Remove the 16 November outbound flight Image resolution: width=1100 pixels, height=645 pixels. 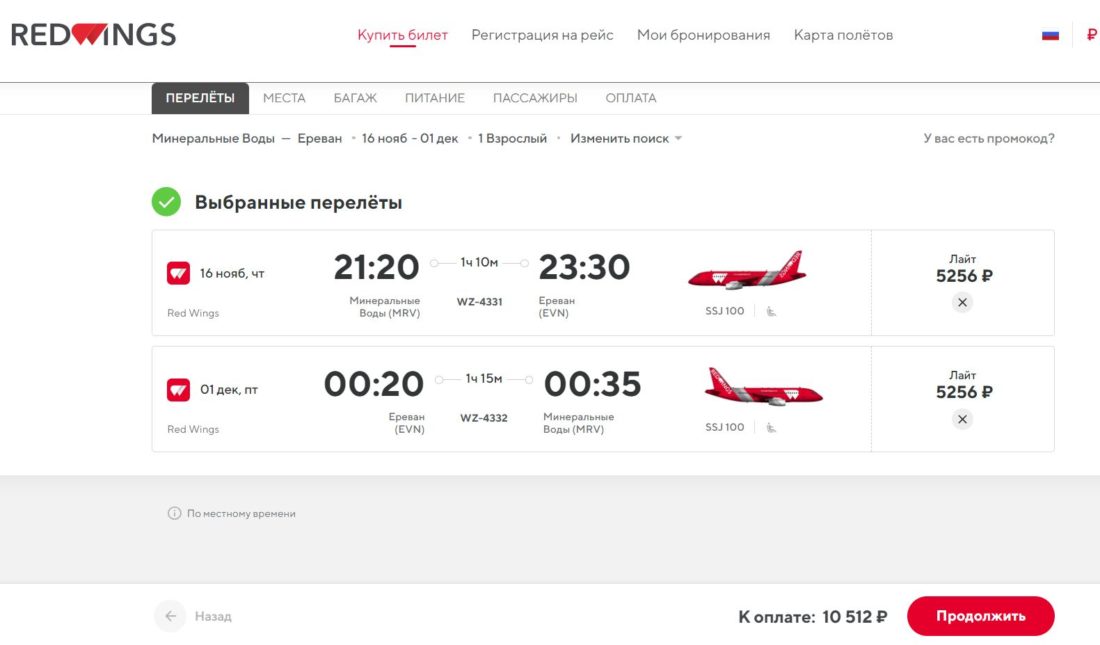click(x=962, y=303)
